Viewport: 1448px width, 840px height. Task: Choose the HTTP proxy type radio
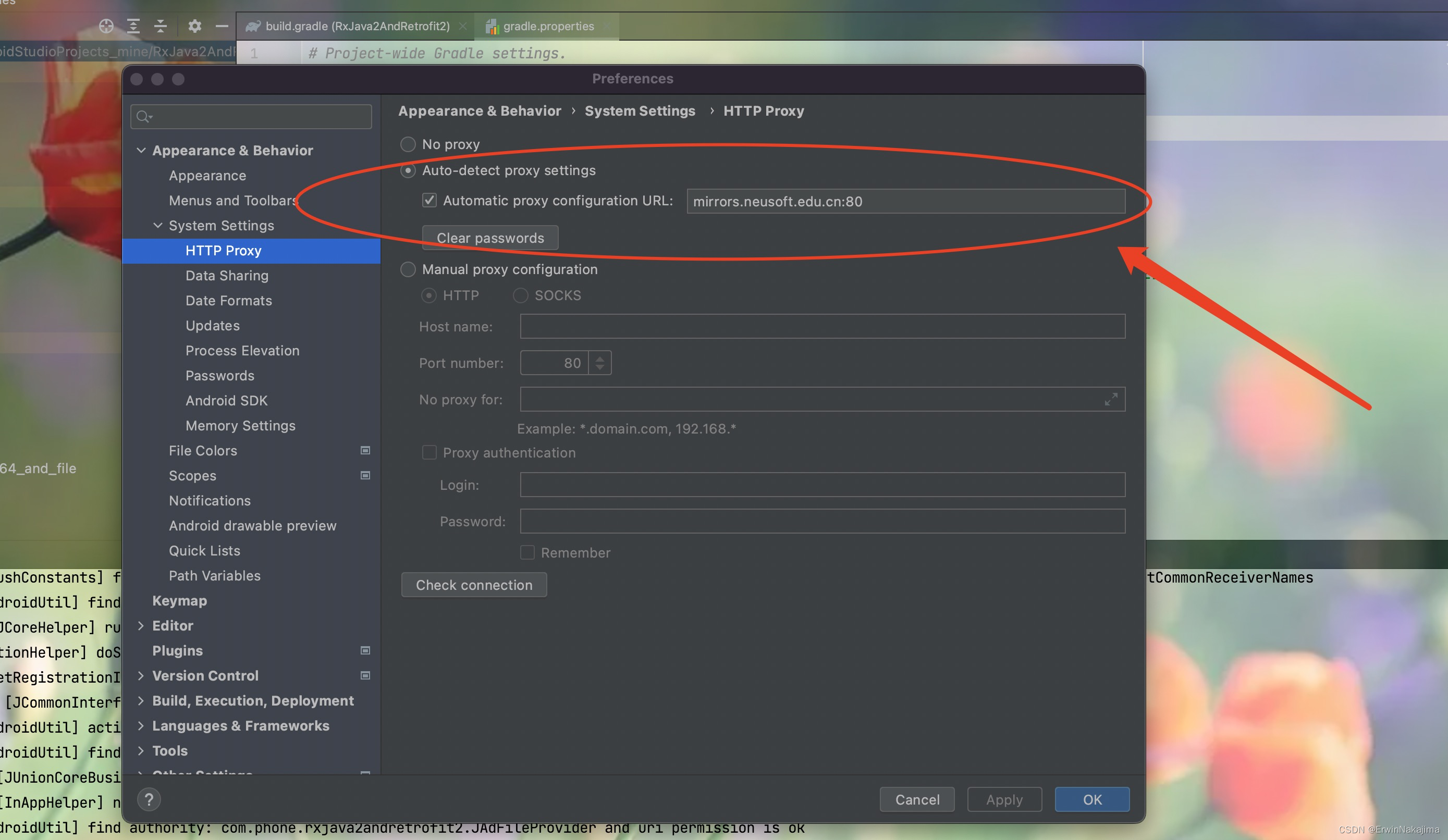pos(428,295)
